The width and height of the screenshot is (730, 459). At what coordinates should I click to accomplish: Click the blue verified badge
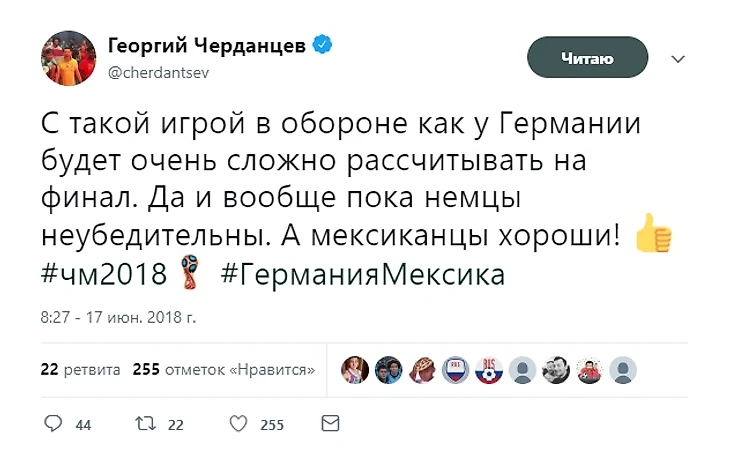322,45
